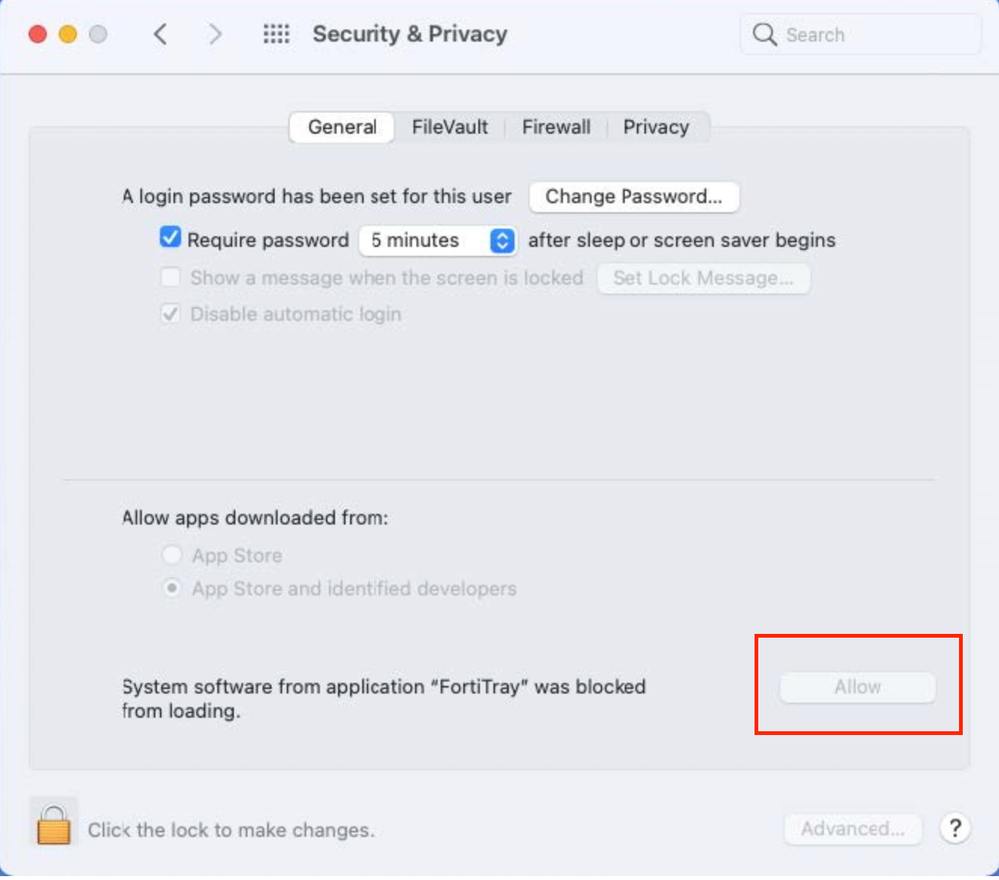999x880 pixels.
Task: Select App Store and identified developers option
Action: (x=173, y=589)
